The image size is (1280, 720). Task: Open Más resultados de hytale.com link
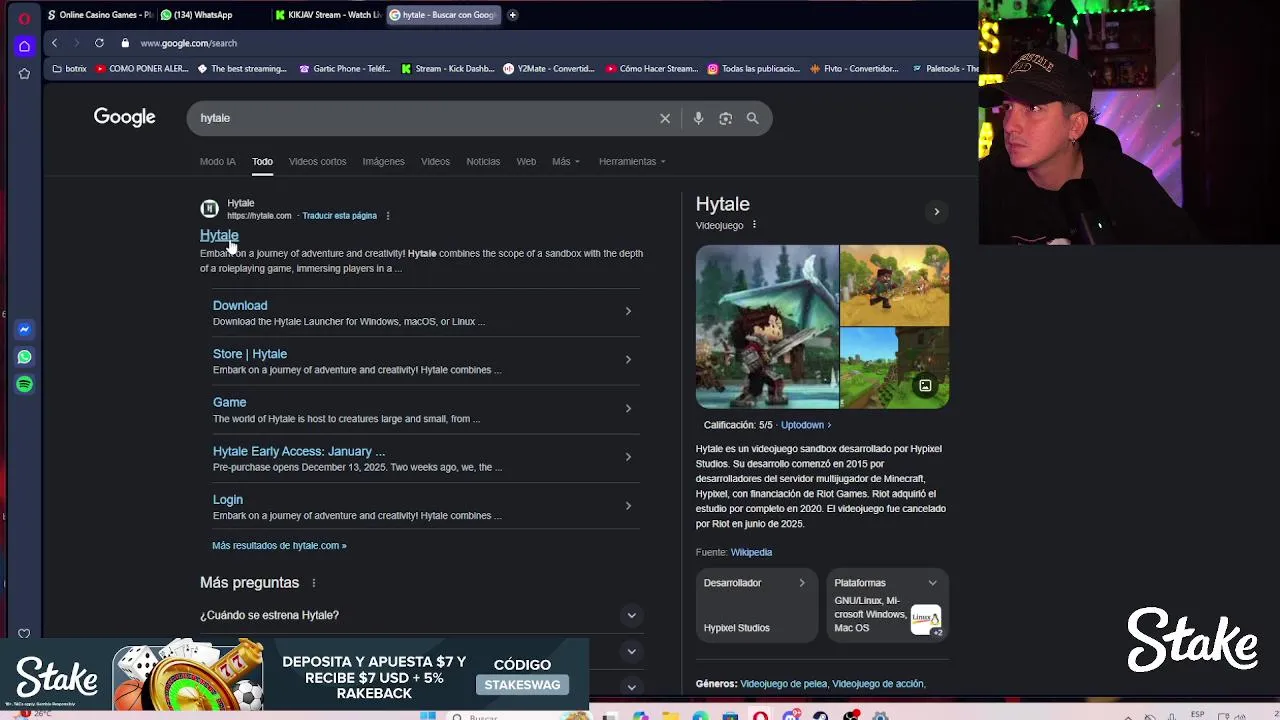279,546
